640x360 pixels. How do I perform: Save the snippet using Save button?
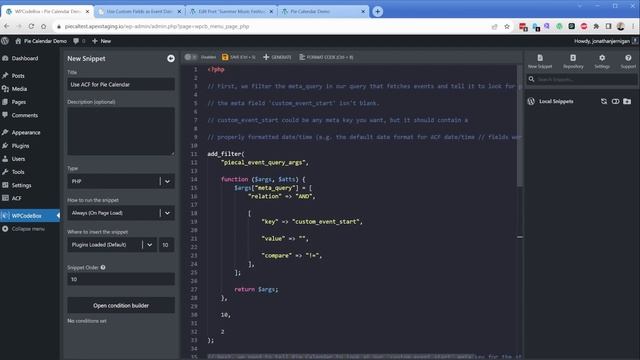pyautogui.click(x=238, y=57)
